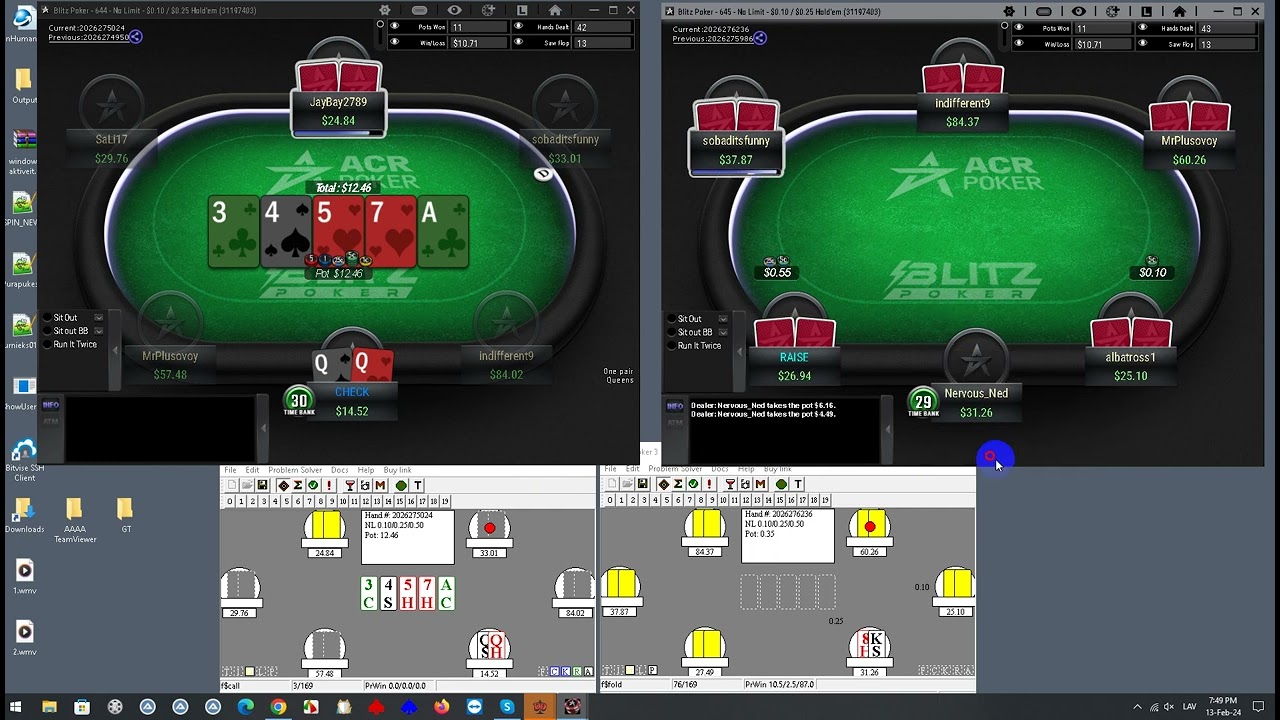
Task: Open Help menu in left solver window
Action: tap(366, 470)
